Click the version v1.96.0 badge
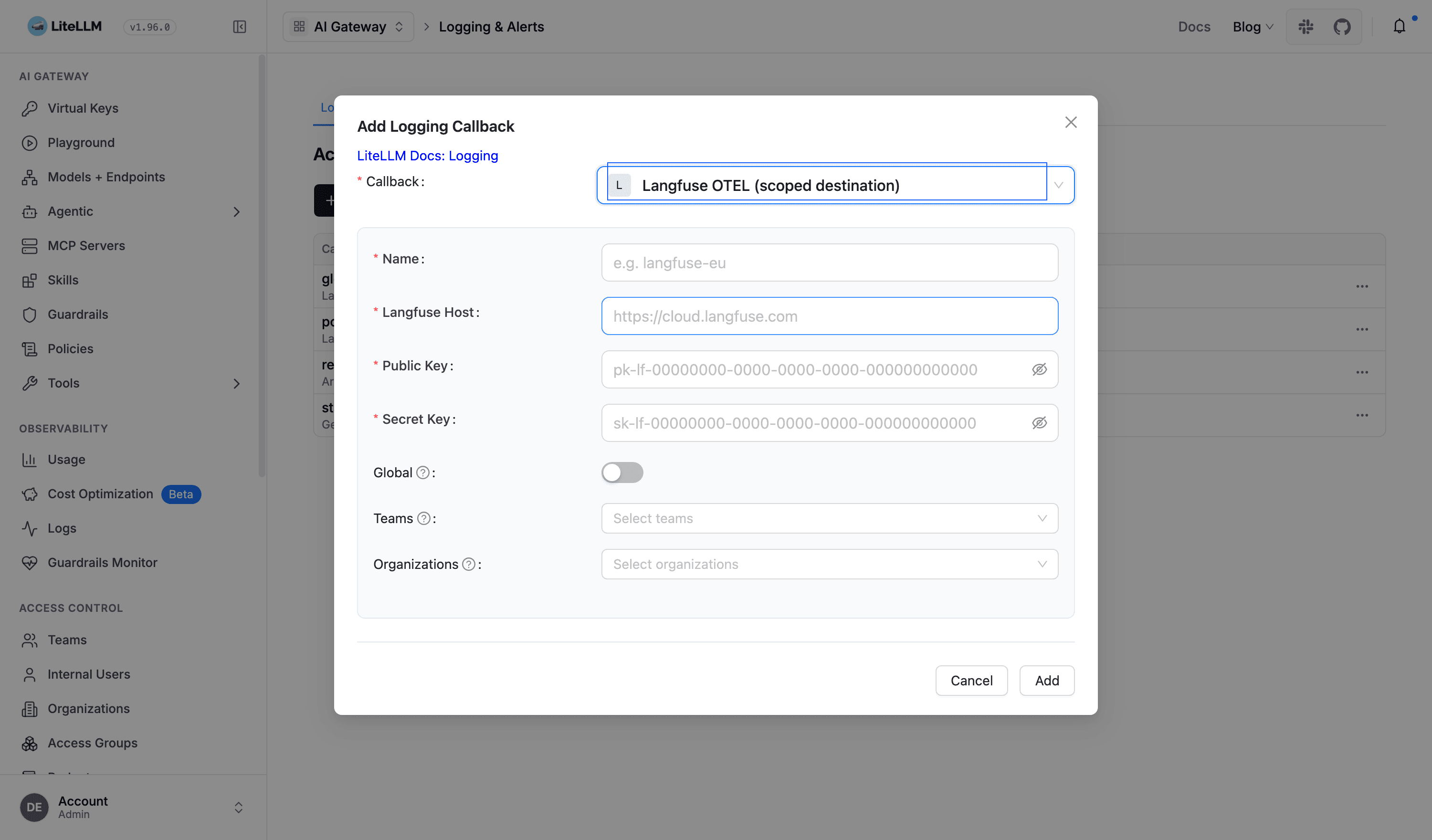 click(150, 27)
